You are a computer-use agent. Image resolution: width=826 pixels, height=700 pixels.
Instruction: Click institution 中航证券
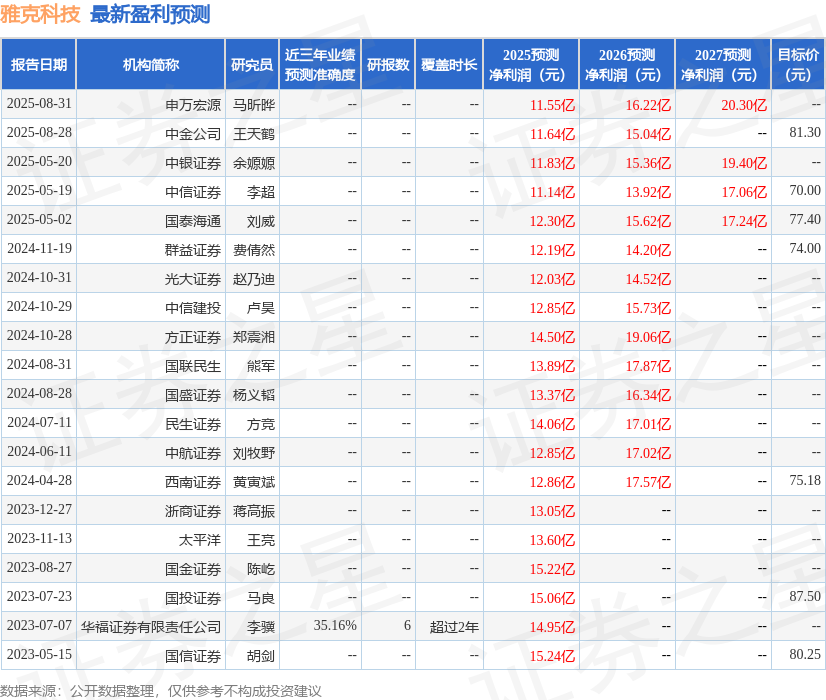(193, 452)
